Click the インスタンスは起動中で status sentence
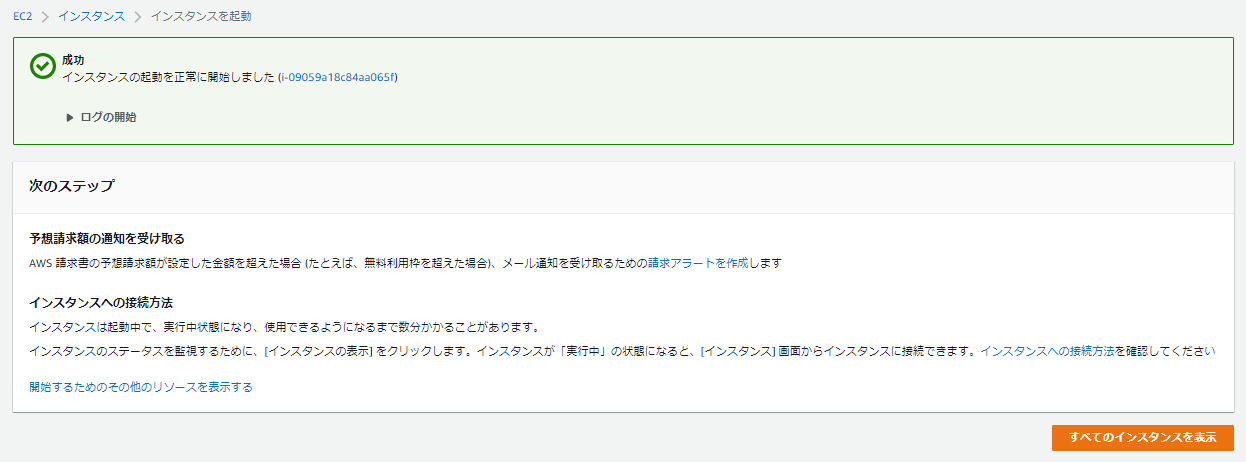Screen dimensions: 1246x462 click(x=285, y=327)
